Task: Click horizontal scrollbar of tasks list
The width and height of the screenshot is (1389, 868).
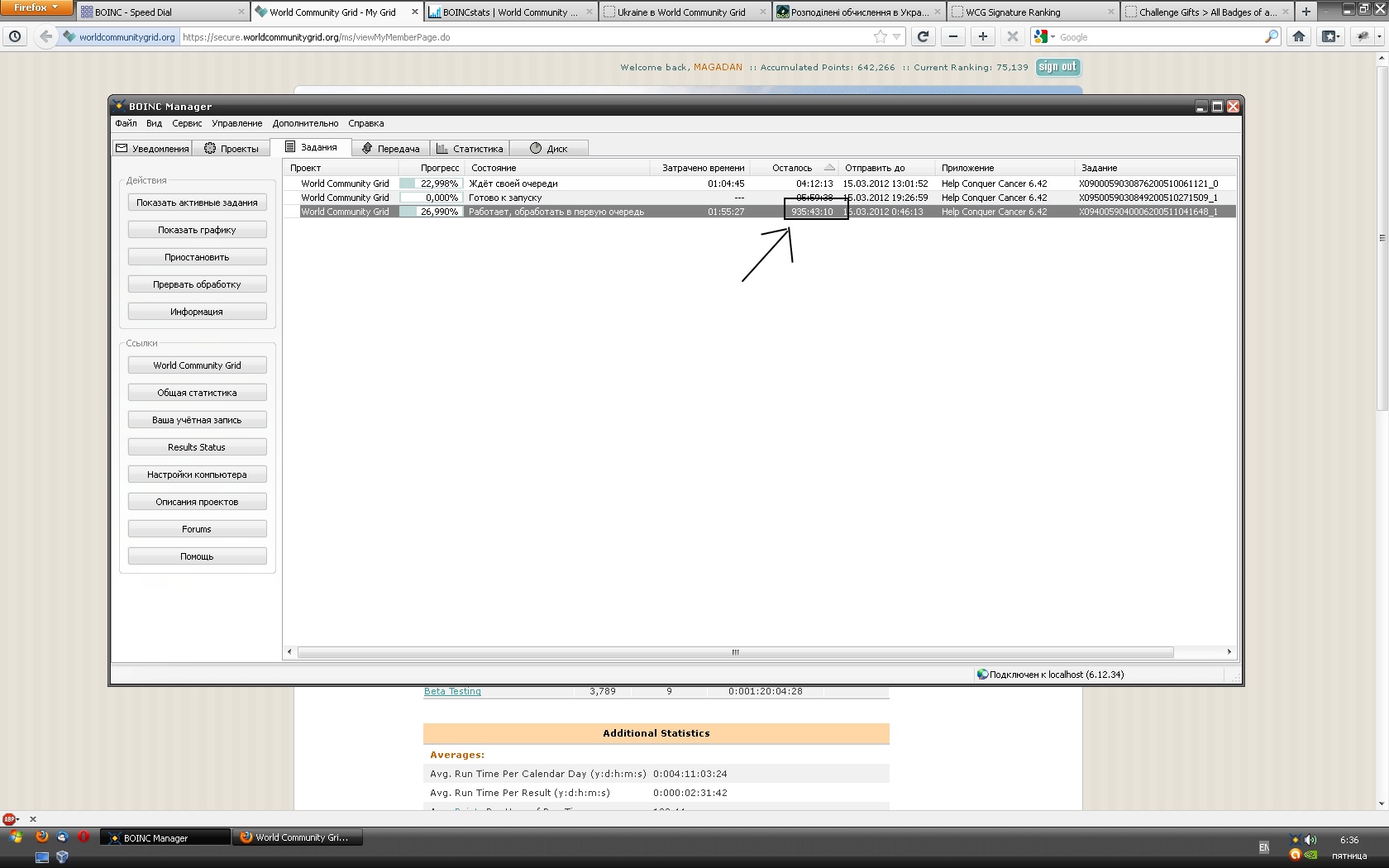Action: pyautogui.click(x=735, y=652)
